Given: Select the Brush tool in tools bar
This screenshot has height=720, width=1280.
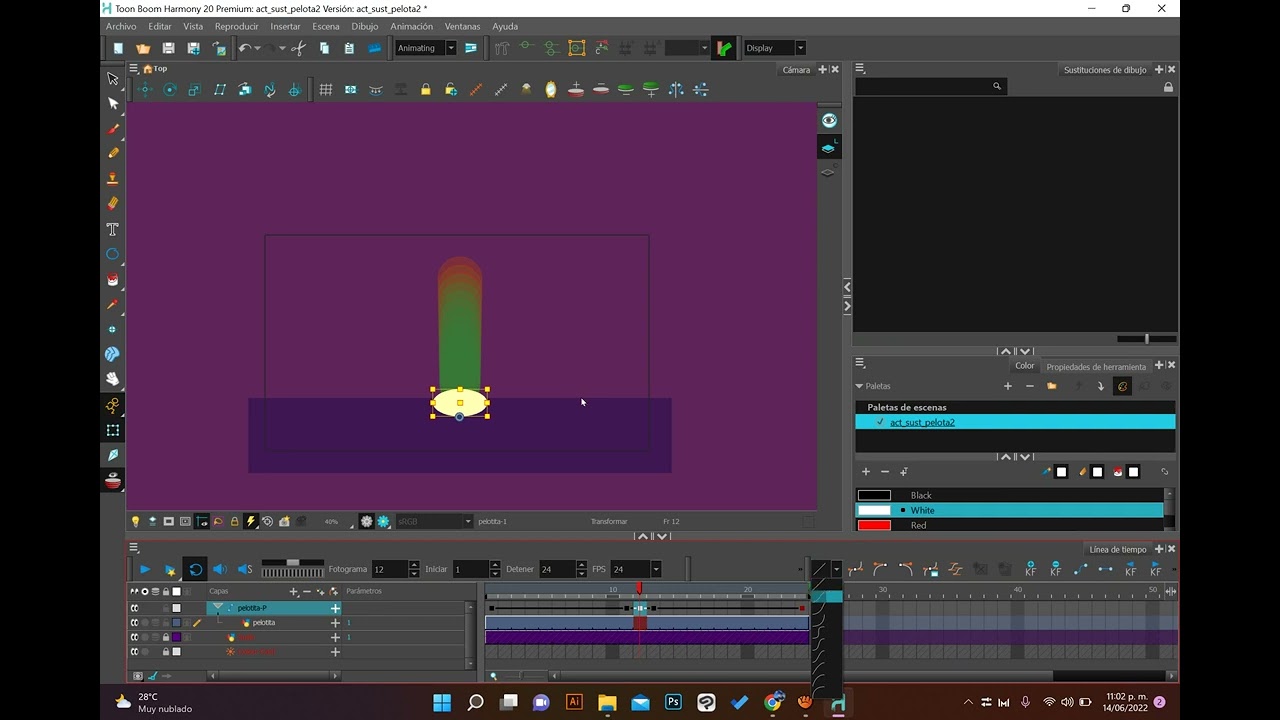Looking at the screenshot, I should [x=113, y=128].
